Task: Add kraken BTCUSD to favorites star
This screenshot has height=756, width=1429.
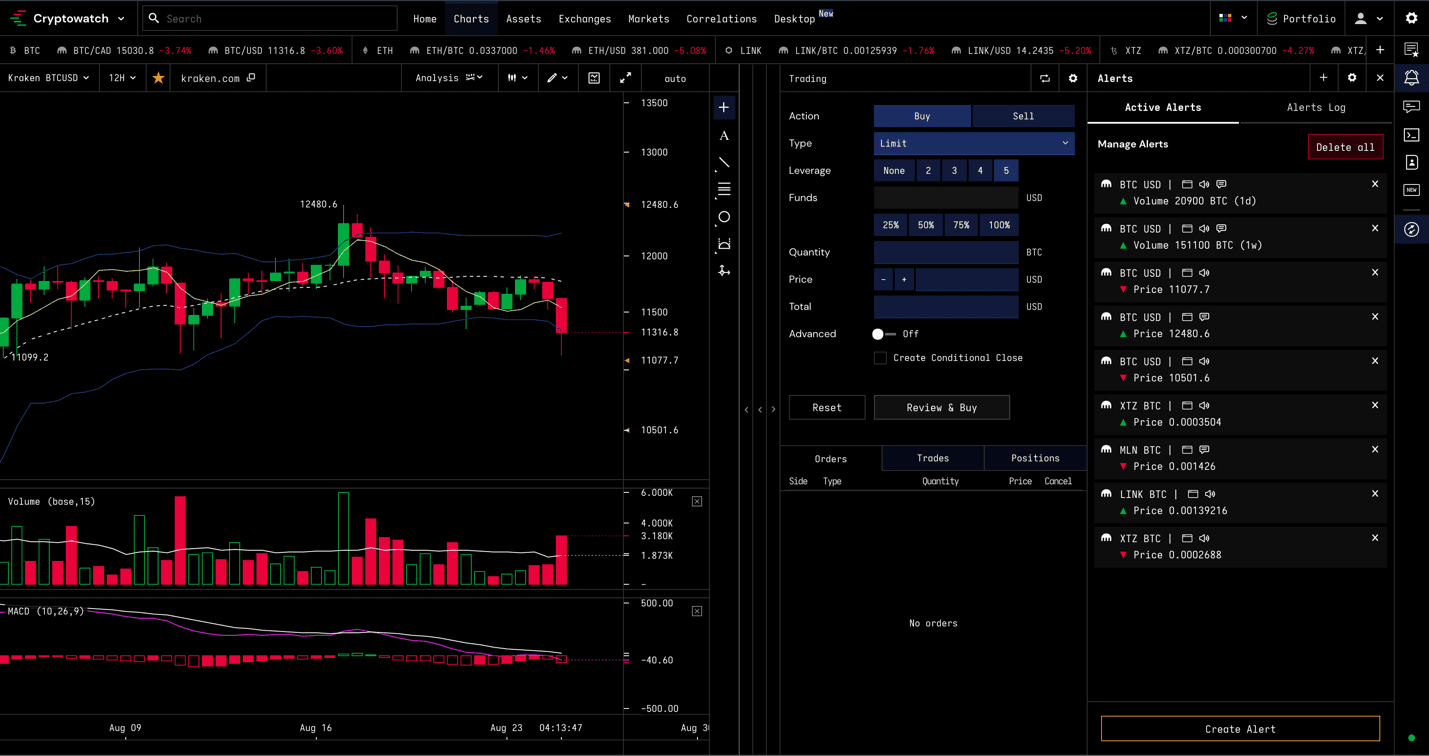Action: pyautogui.click(x=158, y=78)
